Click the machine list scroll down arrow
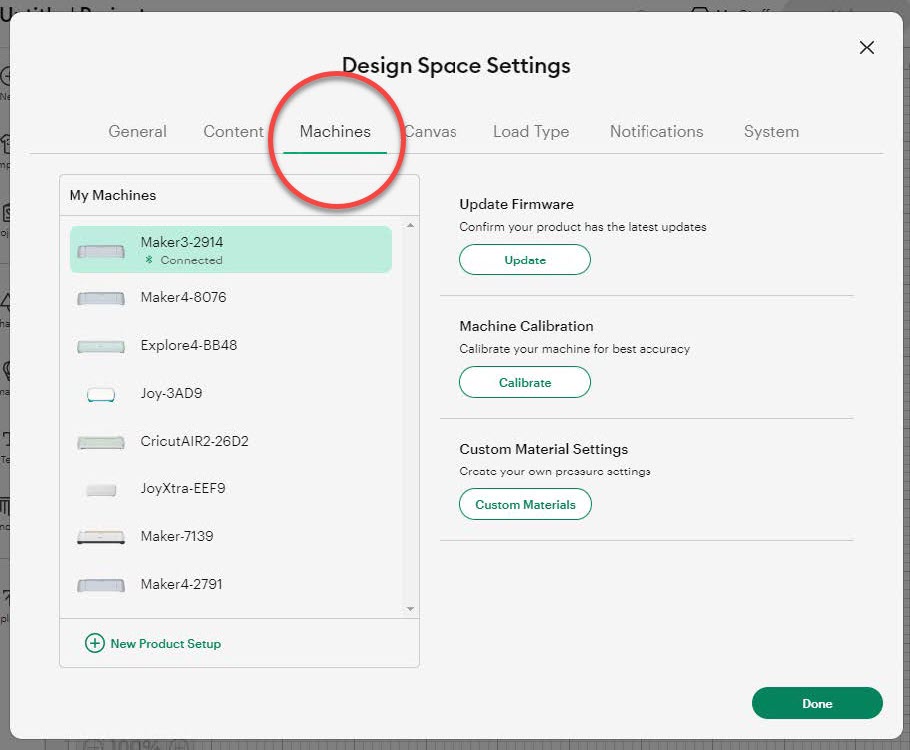 (x=410, y=609)
